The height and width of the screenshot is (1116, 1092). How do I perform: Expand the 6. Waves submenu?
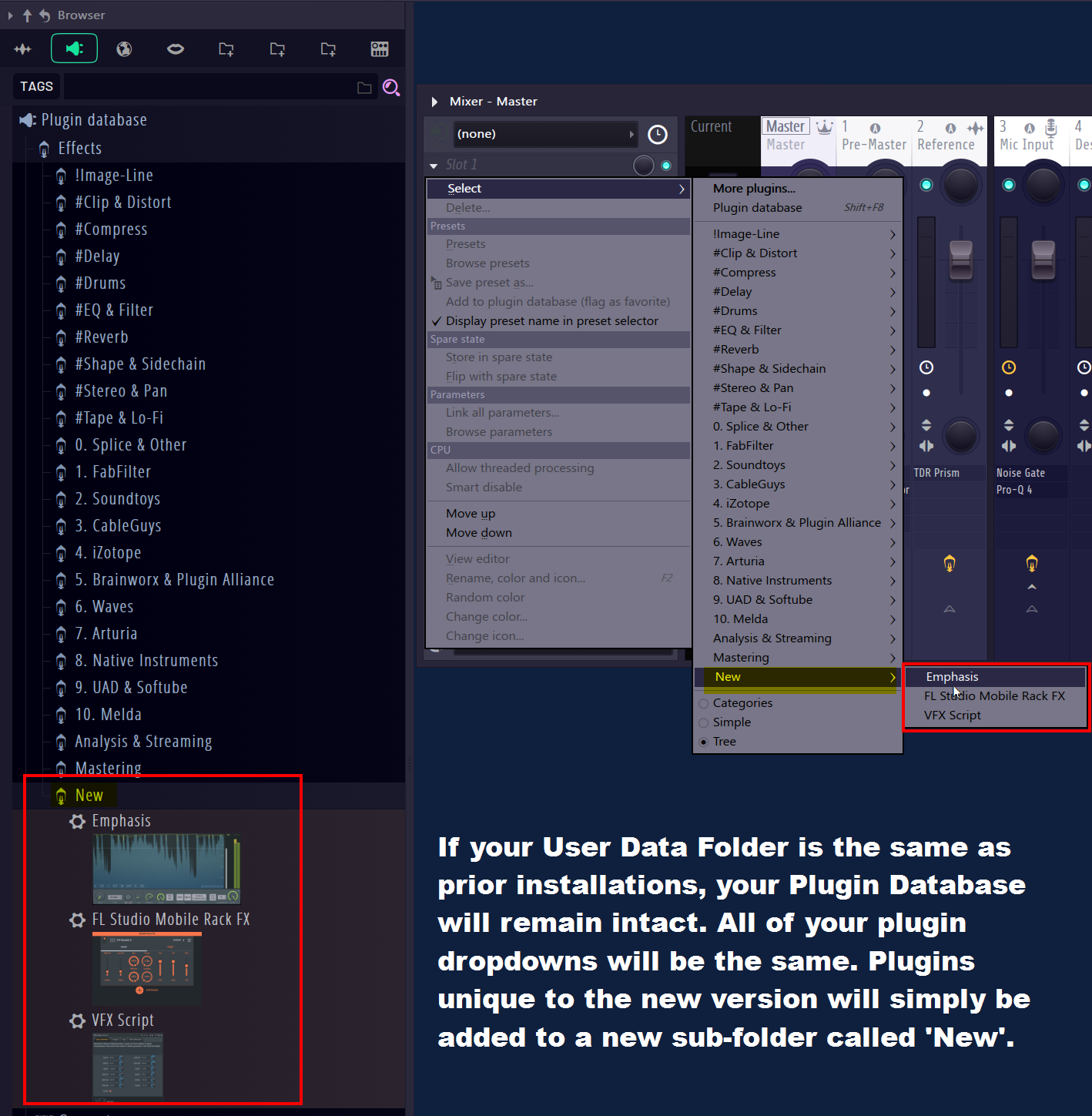798,542
